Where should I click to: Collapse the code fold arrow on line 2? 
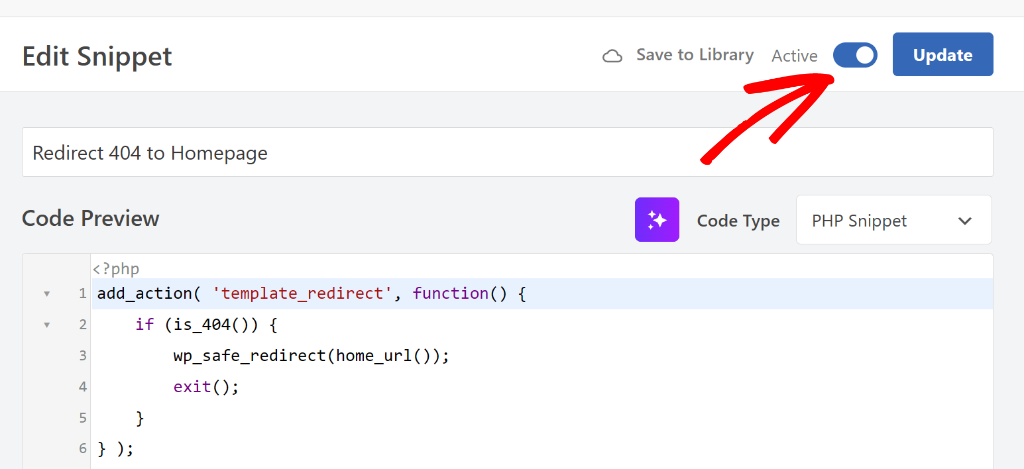pyautogui.click(x=46, y=325)
